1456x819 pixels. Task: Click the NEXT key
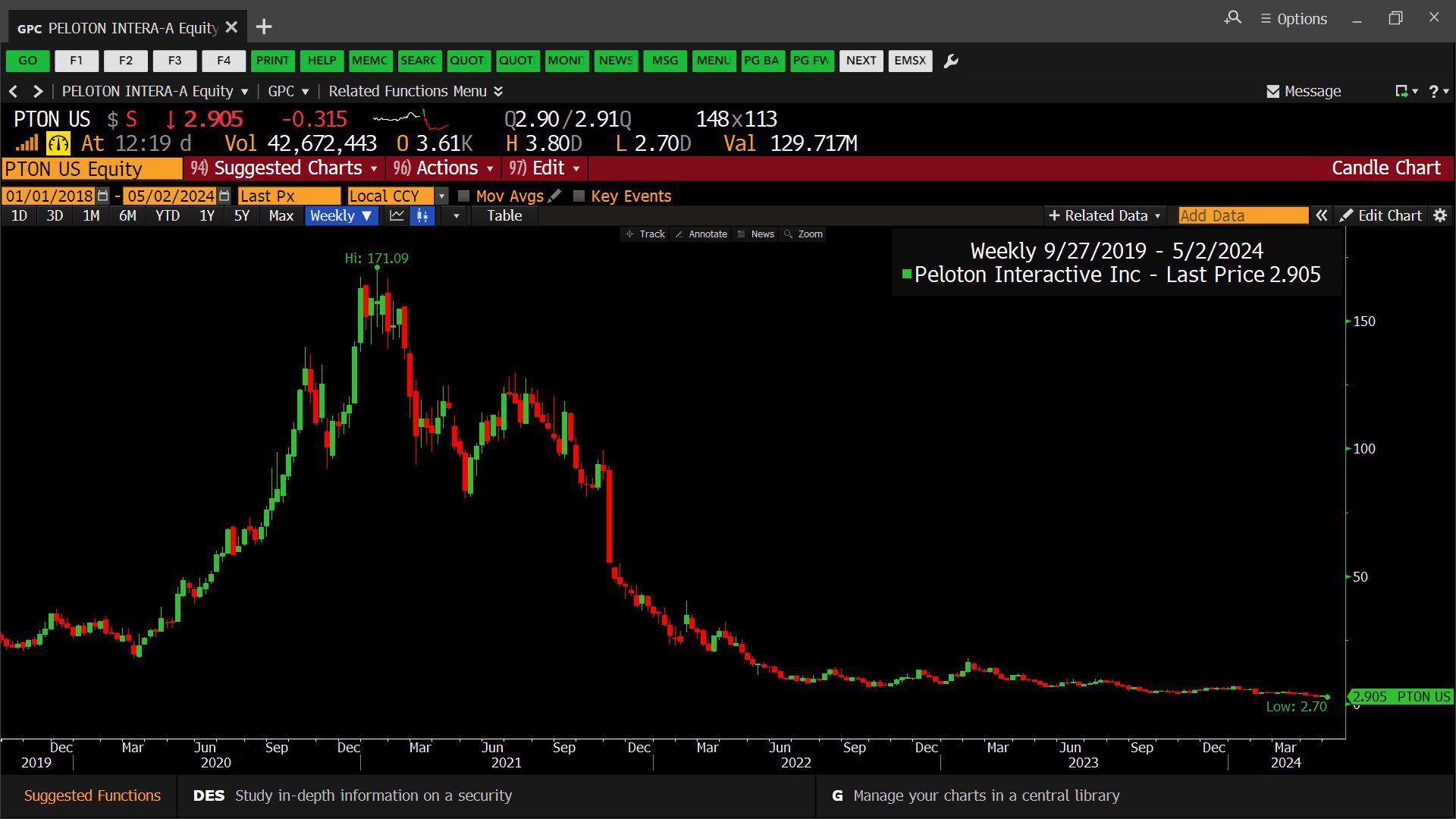tap(861, 61)
